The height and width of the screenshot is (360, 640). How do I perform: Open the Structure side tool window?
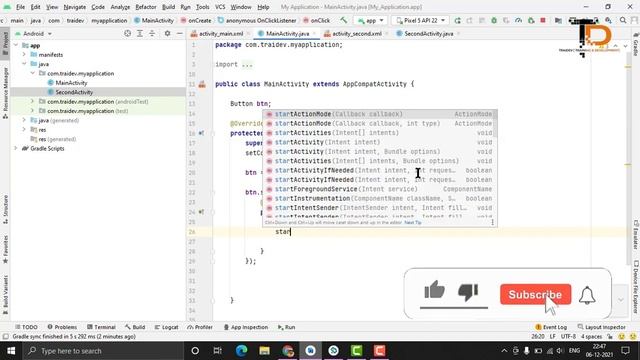coord(5,209)
